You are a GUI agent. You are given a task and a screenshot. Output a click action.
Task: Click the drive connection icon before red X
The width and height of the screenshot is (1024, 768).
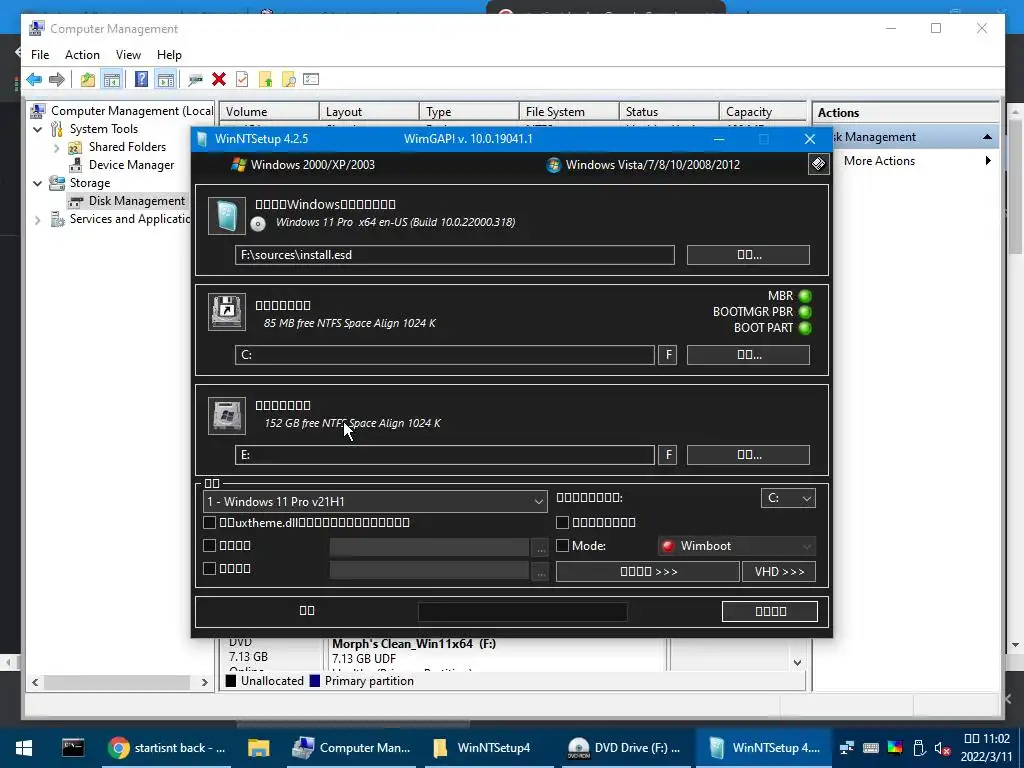tap(195, 80)
